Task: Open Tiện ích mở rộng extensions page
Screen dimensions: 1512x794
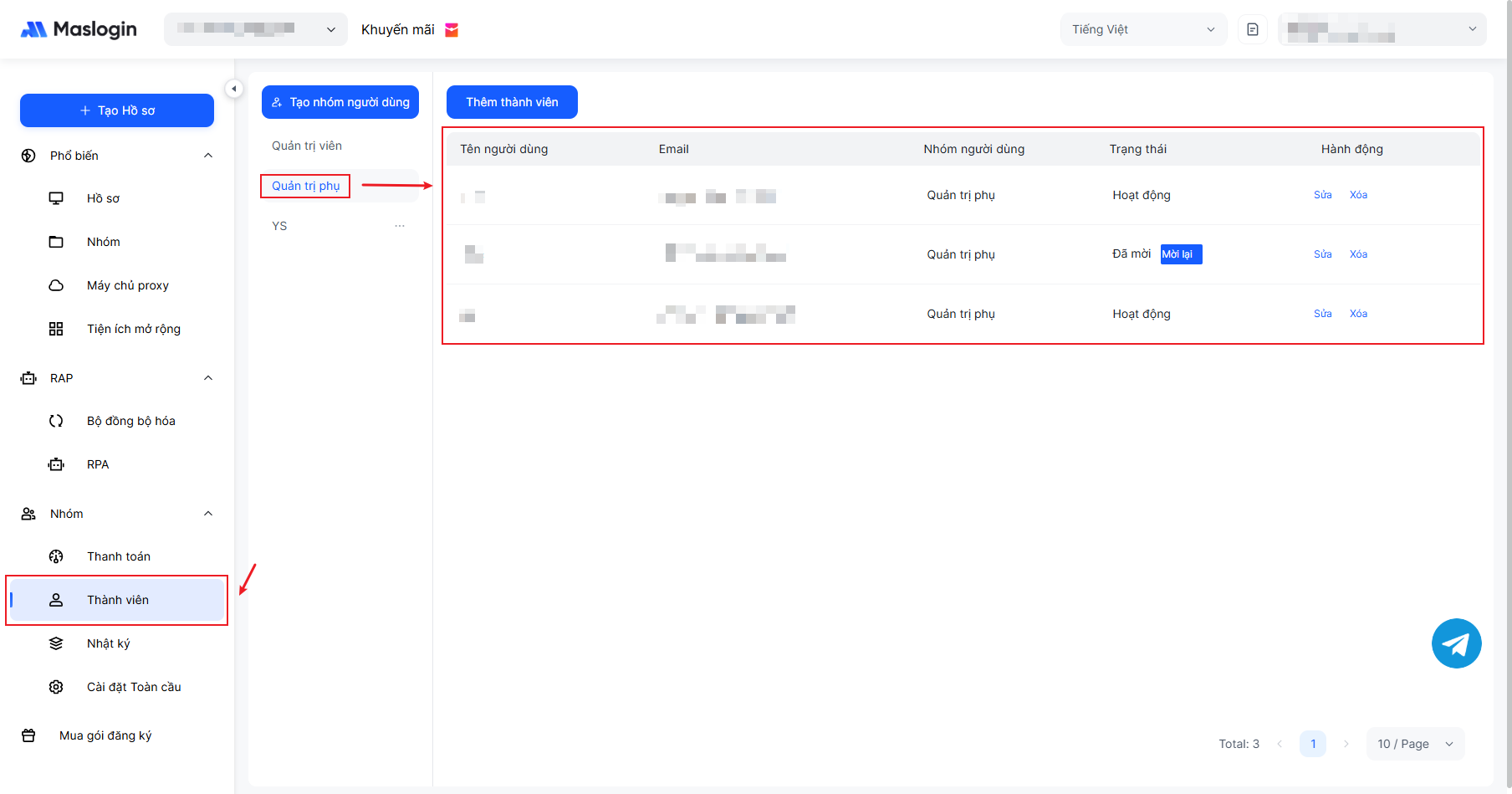Action: (133, 329)
